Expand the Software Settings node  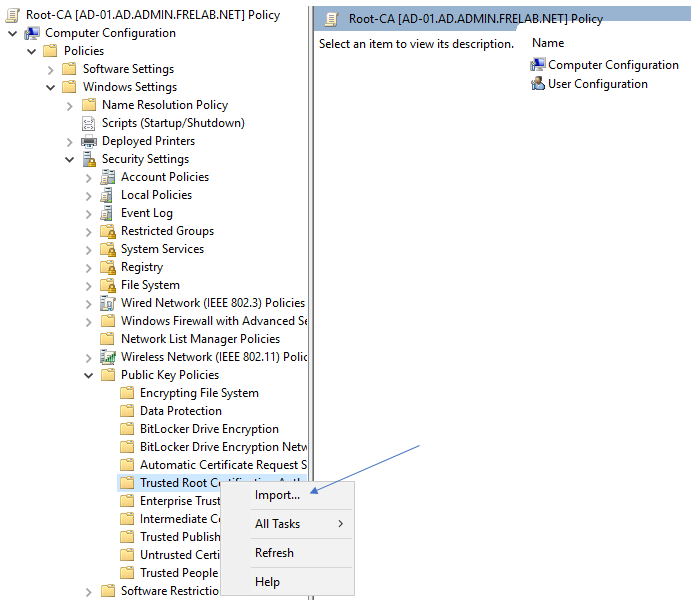pyautogui.click(x=51, y=69)
